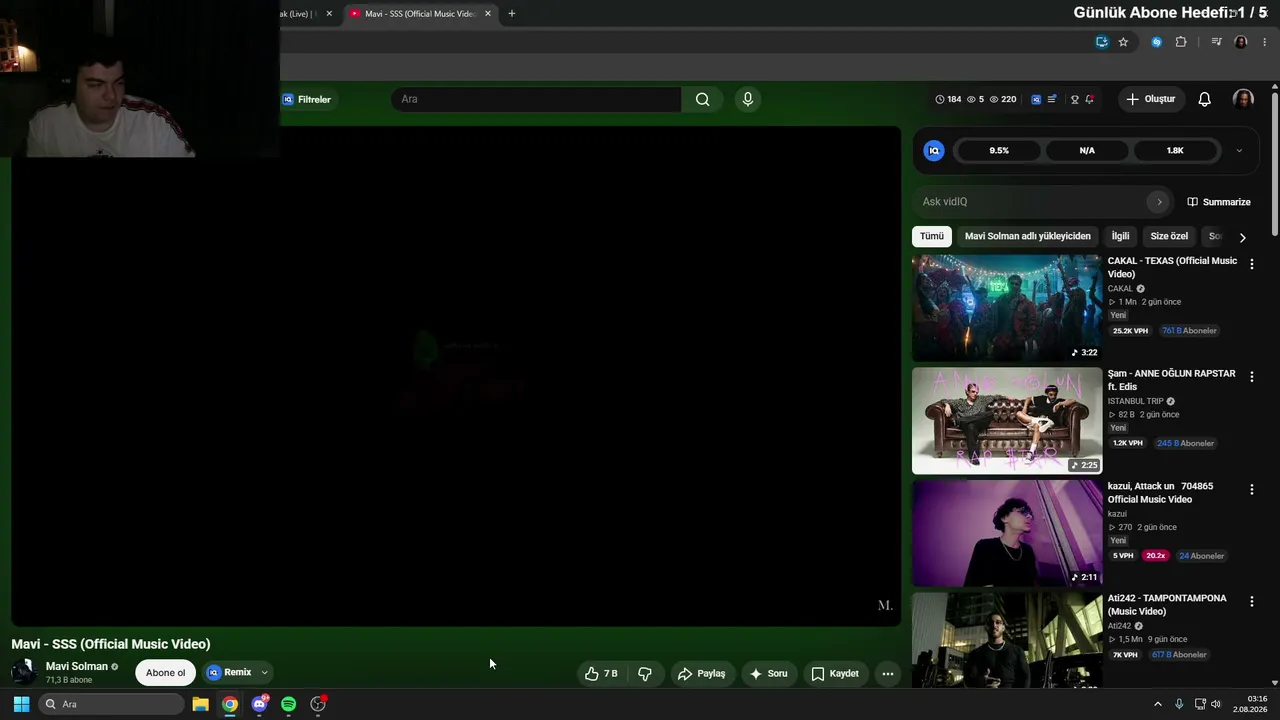
Task: Submit the Ask vidIQ arrow button
Action: coord(1159,202)
